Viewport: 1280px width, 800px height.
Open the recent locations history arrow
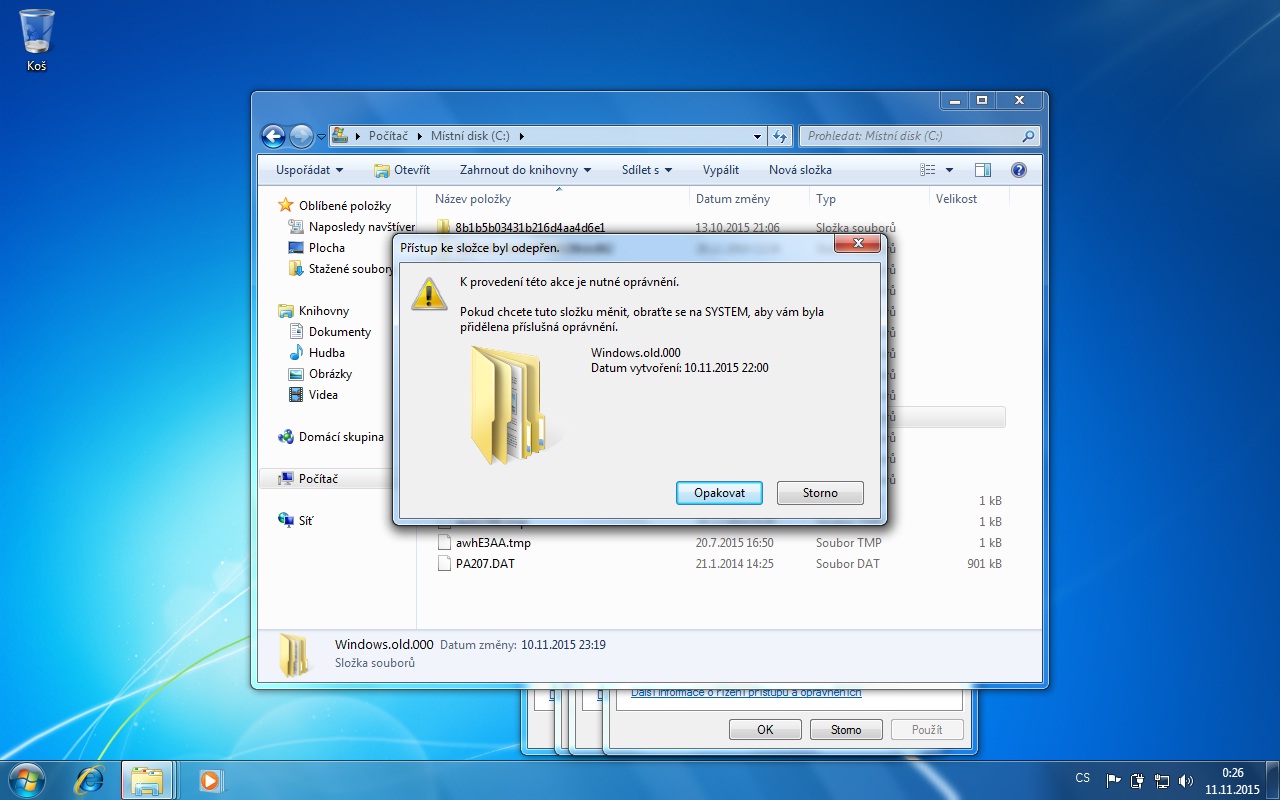(321, 136)
